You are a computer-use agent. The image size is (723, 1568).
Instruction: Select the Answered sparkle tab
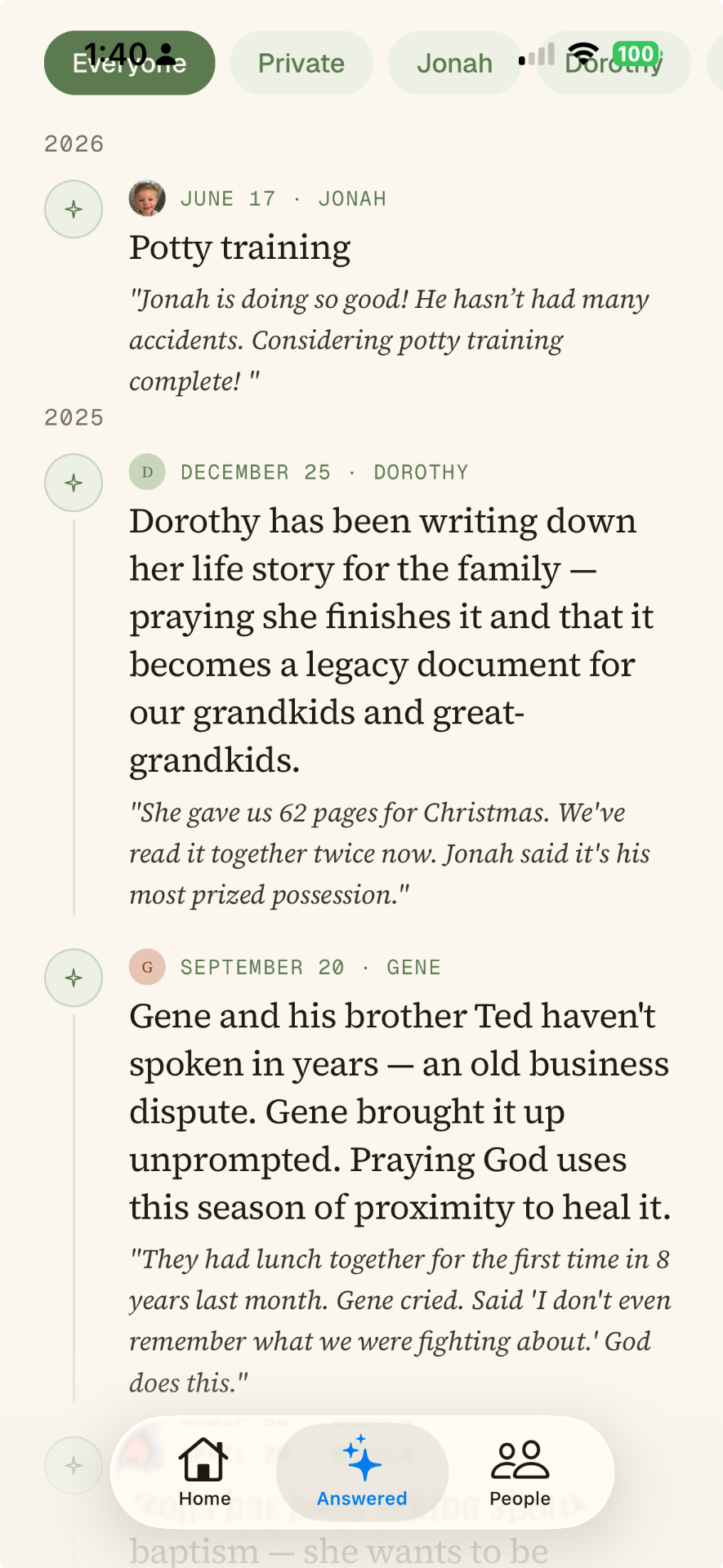click(362, 1472)
